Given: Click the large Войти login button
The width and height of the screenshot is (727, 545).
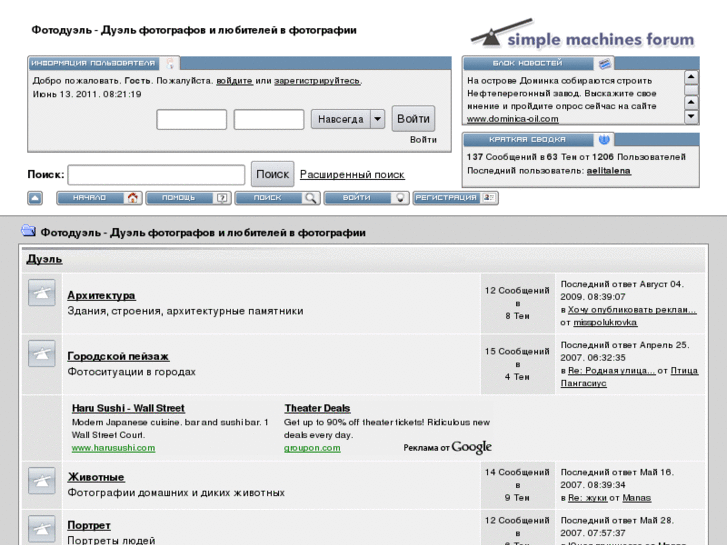Looking at the screenshot, I should 413,119.
